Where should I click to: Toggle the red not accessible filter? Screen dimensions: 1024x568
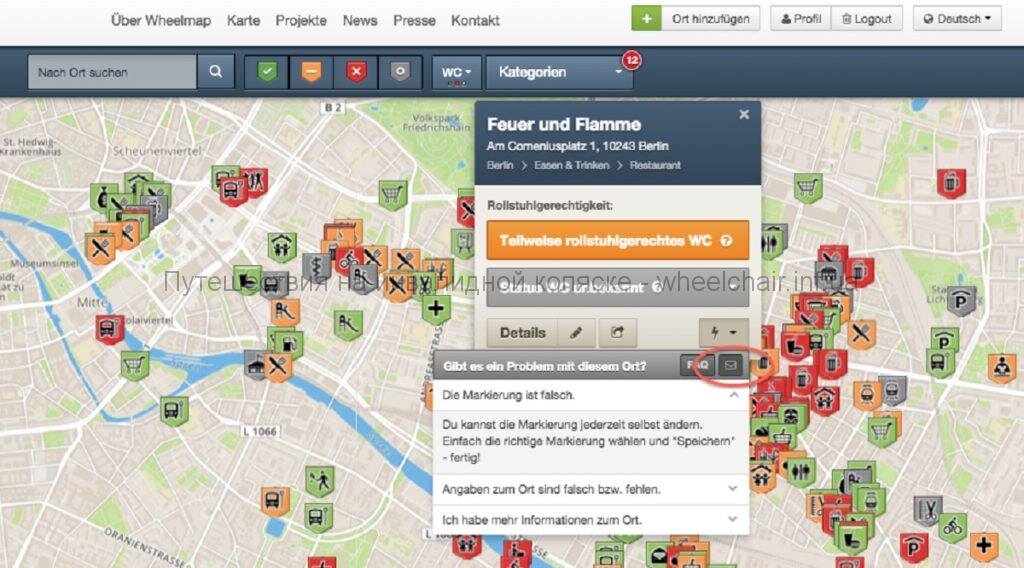point(355,72)
